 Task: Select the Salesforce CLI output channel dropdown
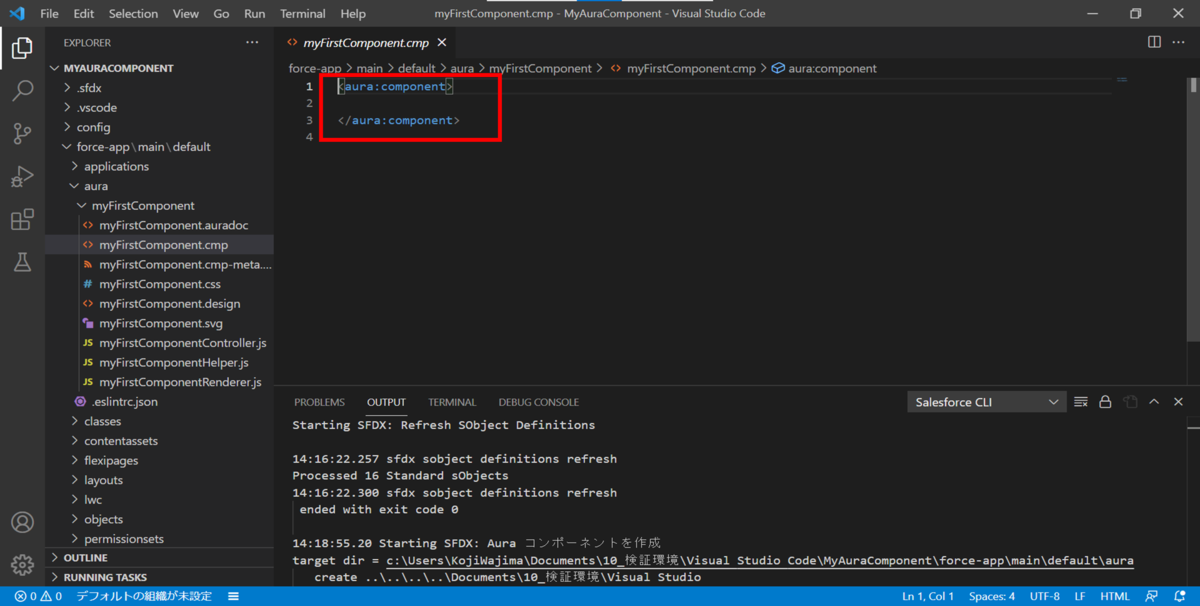point(988,402)
